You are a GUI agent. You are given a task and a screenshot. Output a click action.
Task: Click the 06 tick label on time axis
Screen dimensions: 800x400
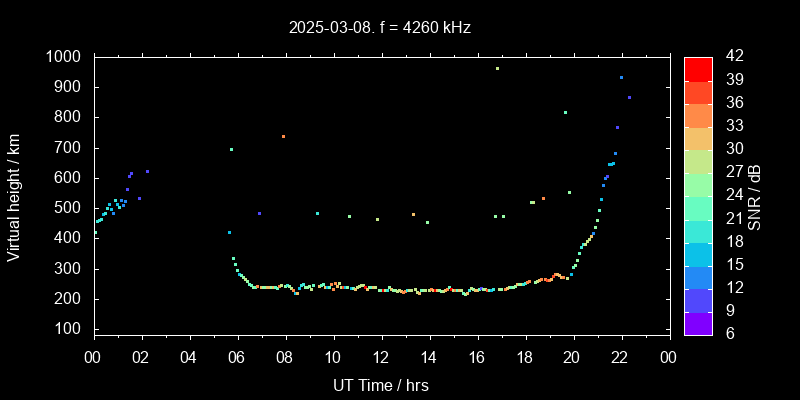(237, 358)
